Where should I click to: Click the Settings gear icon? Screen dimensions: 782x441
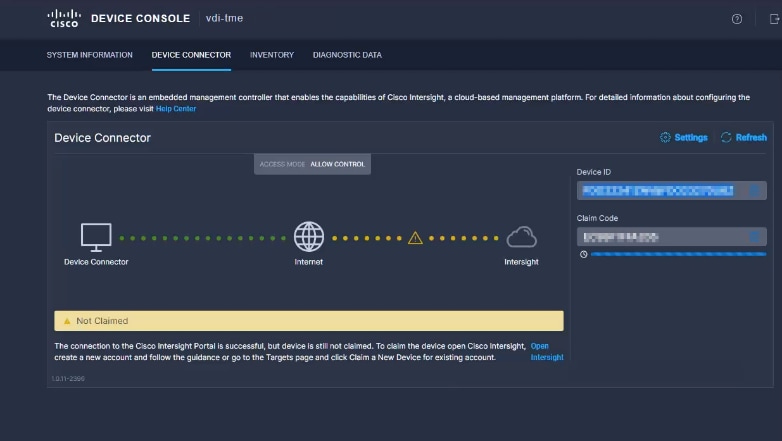tap(665, 137)
